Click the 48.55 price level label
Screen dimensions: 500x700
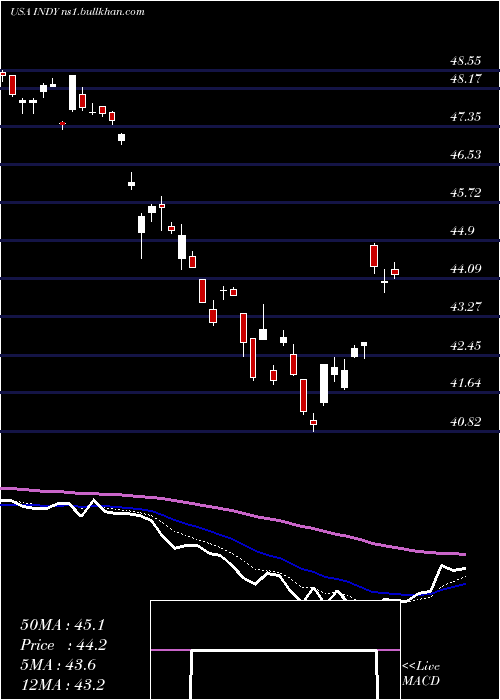[465, 60]
